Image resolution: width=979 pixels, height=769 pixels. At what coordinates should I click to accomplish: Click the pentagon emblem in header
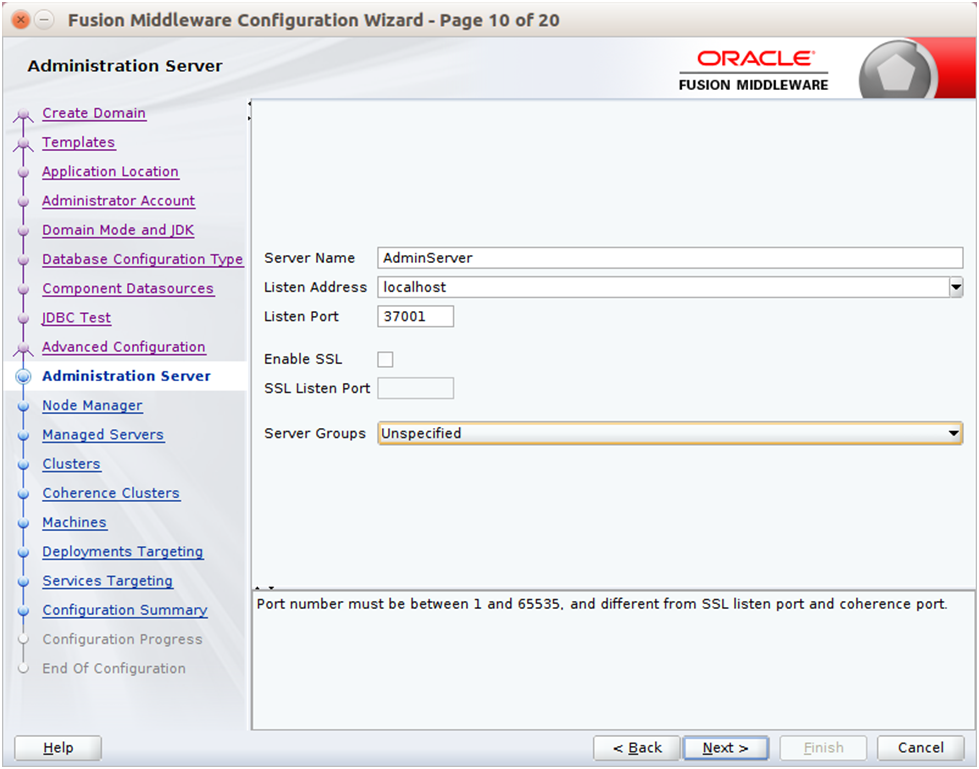(x=897, y=72)
